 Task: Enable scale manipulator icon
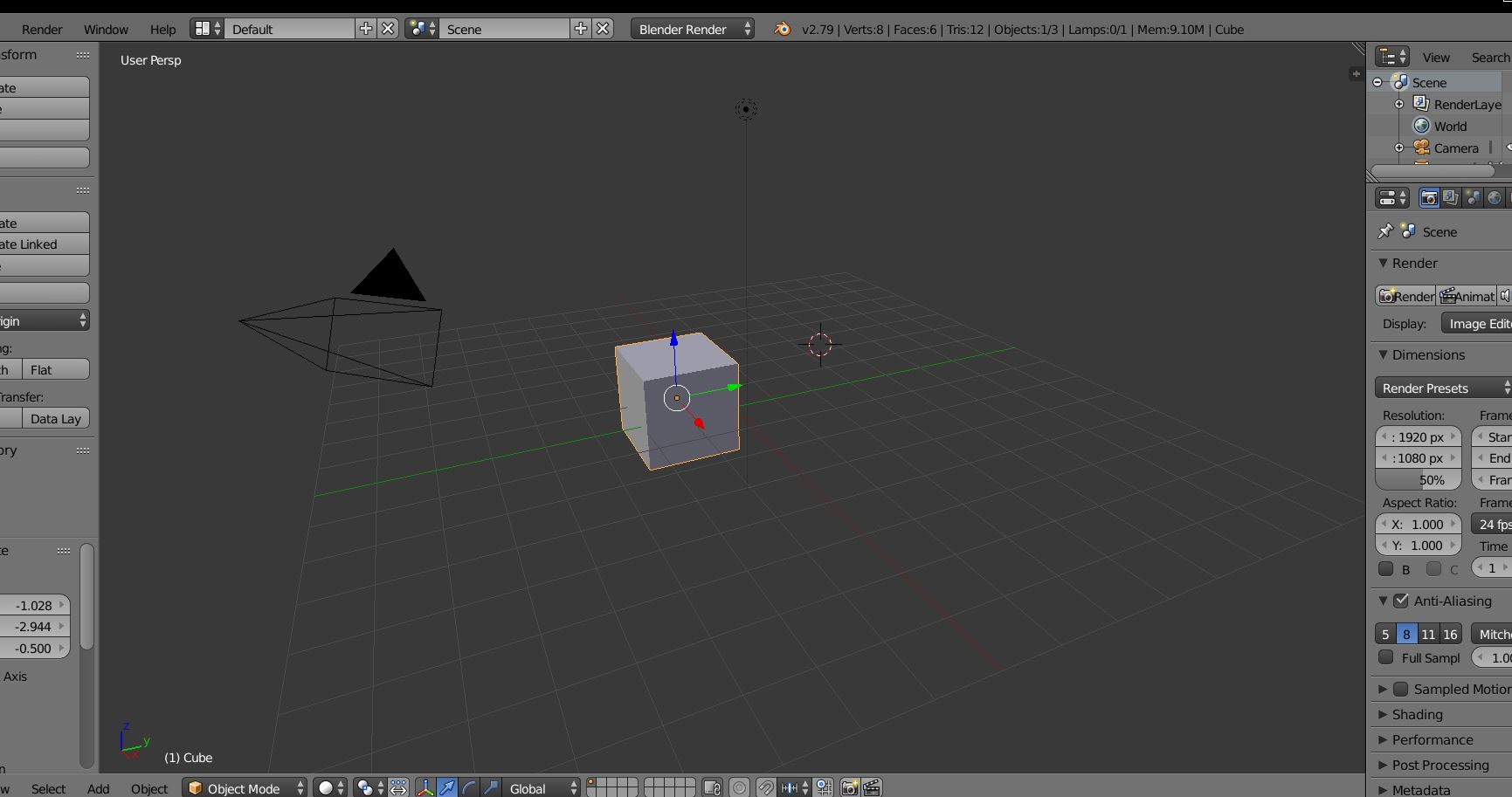click(491, 787)
